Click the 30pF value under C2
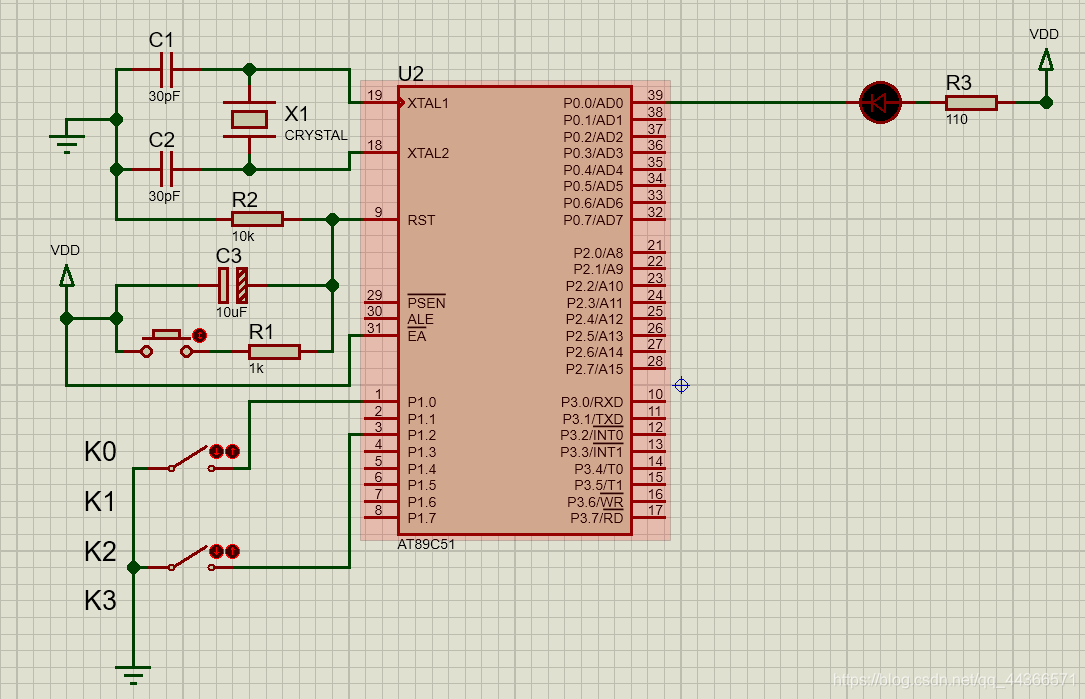The width and height of the screenshot is (1085, 699). click(x=164, y=196)
